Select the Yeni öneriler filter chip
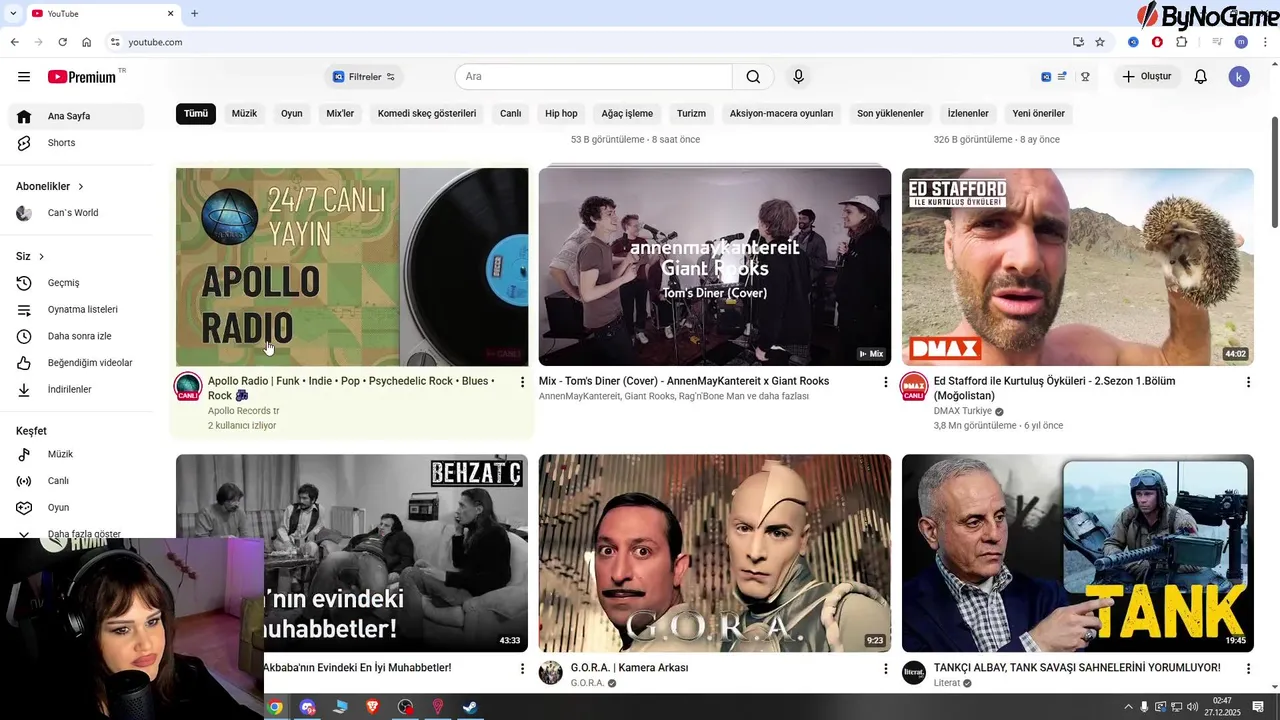Viewport: 1280px width, 720px height. coord(1038,114)
